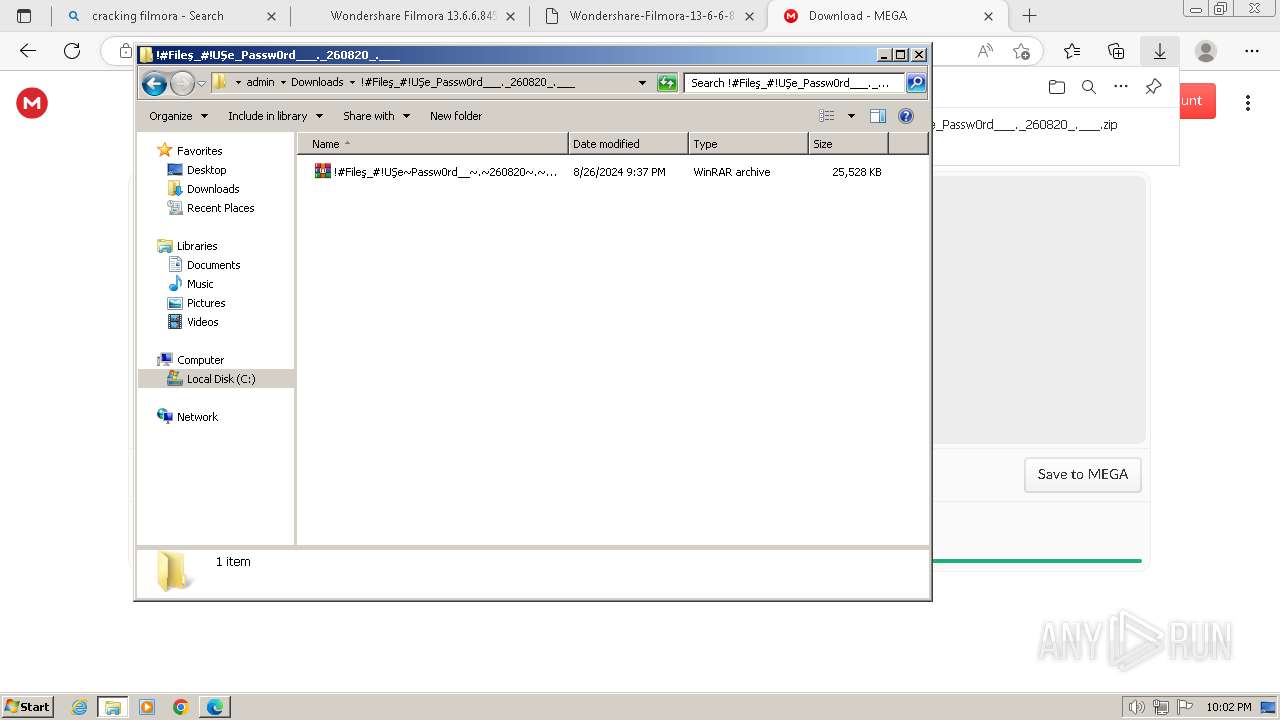Click the Read aloud icon
1280x720 pixels.
985,51
